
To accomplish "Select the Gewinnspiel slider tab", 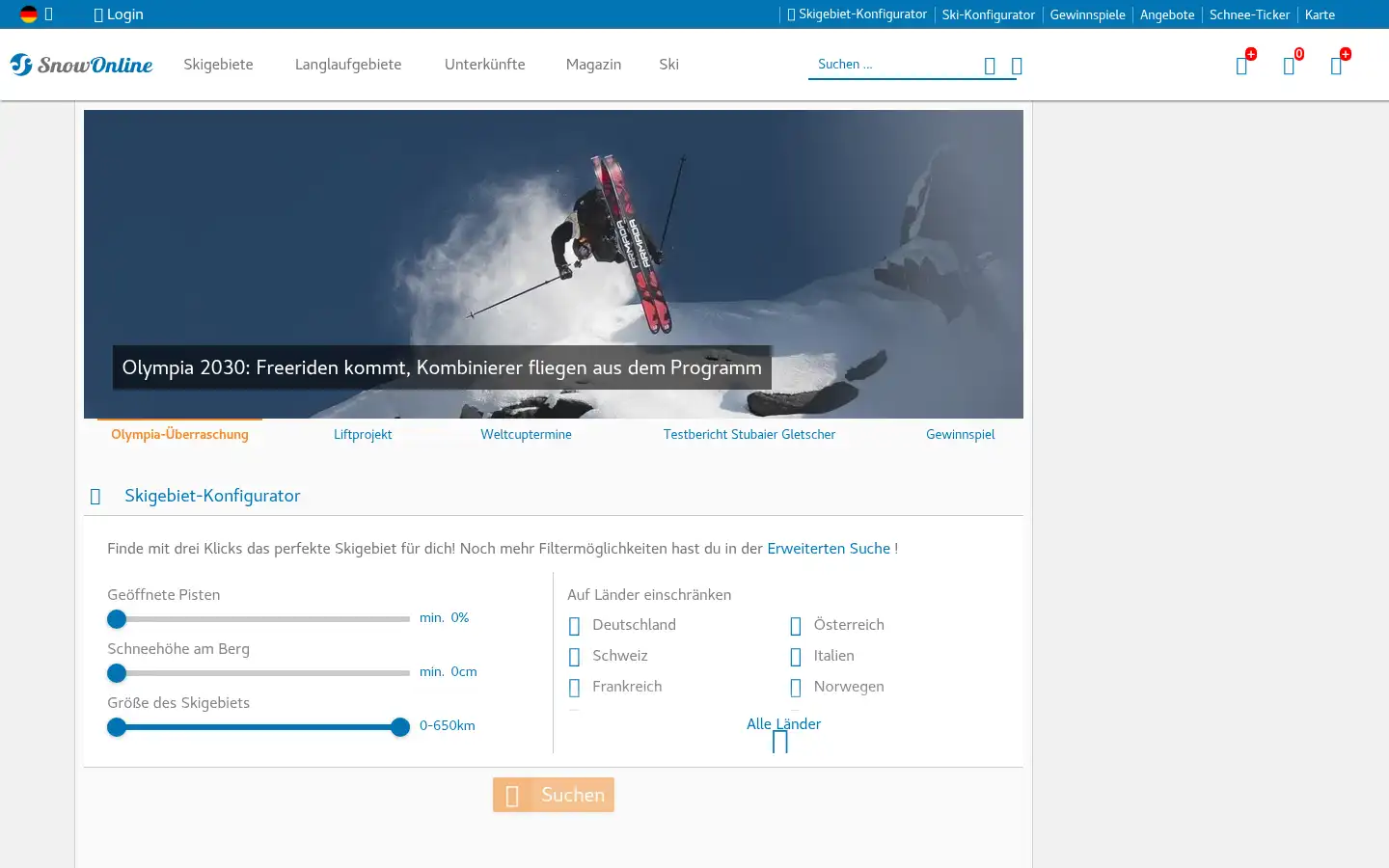I will tap(960, 434).
